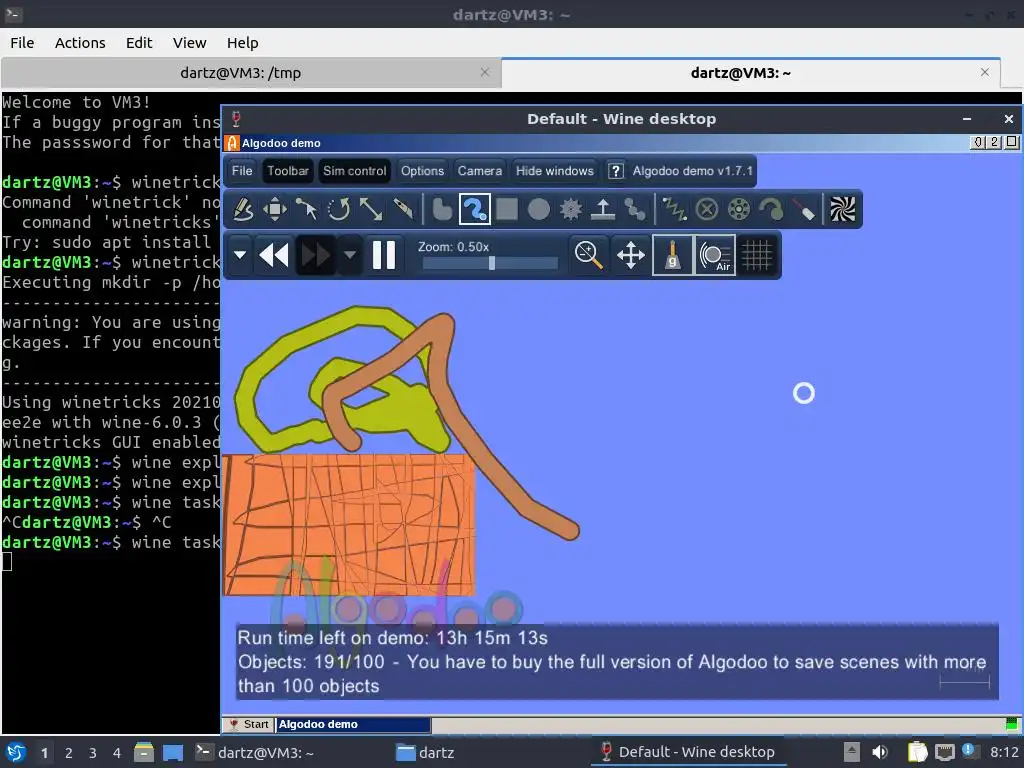Select the Texture tool swirl icon
This screenshot has height=768, width=1024.
click(842, 210)
